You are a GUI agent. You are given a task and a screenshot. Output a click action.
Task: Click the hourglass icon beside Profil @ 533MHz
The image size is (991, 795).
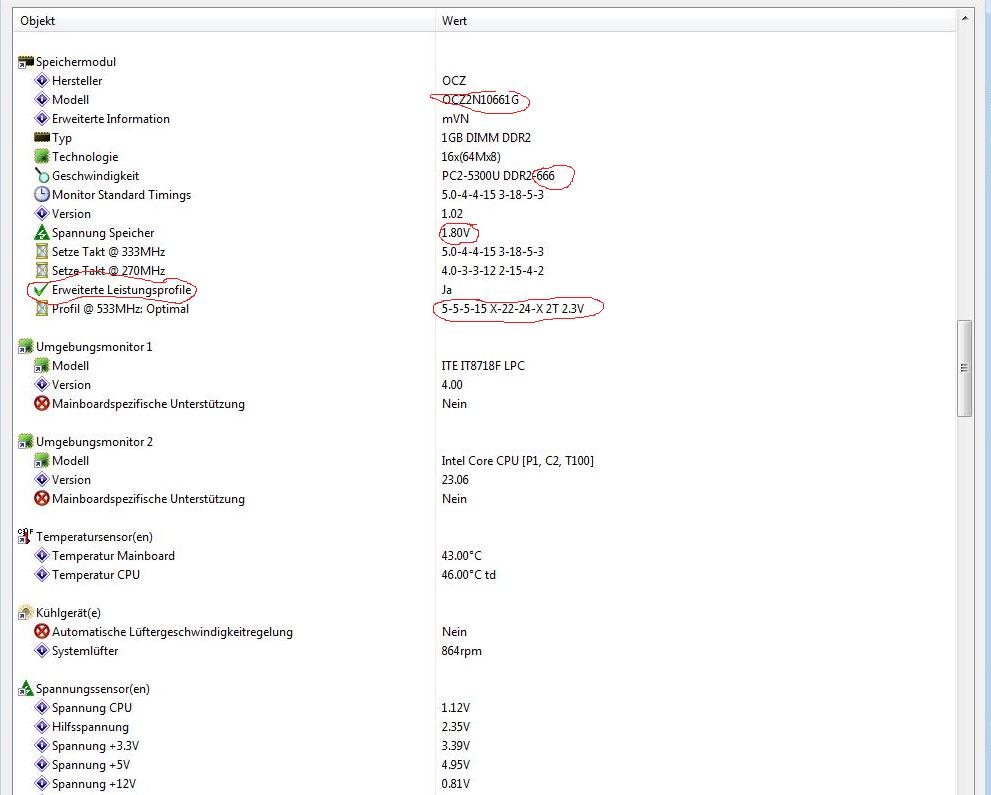42,308
